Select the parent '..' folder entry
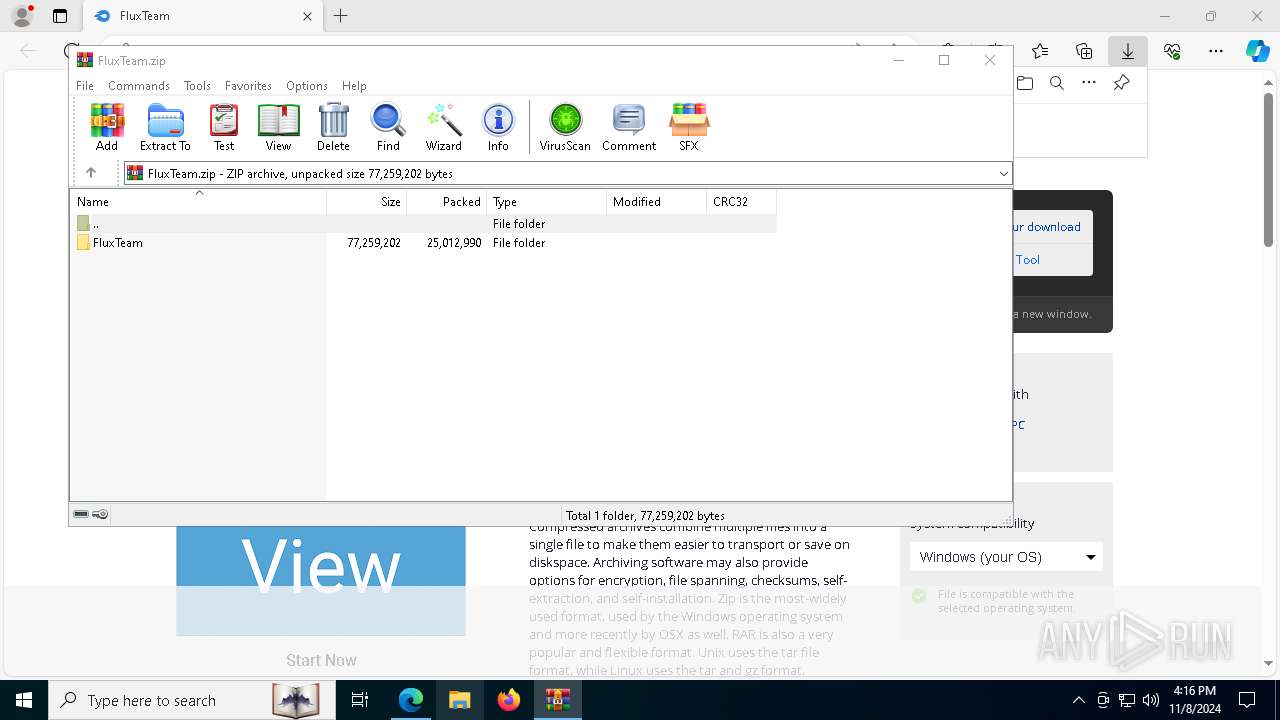The height and width of the screenshot is (720, 1280). (423, 224)
